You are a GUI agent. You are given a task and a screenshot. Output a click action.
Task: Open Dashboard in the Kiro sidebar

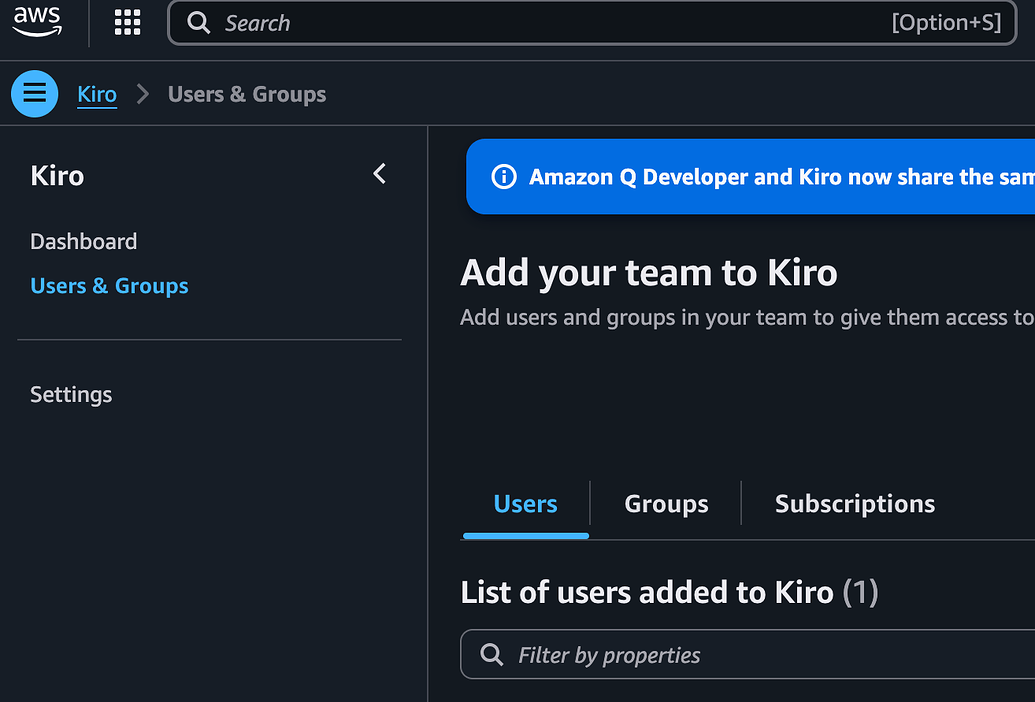(x=84, y=241)
